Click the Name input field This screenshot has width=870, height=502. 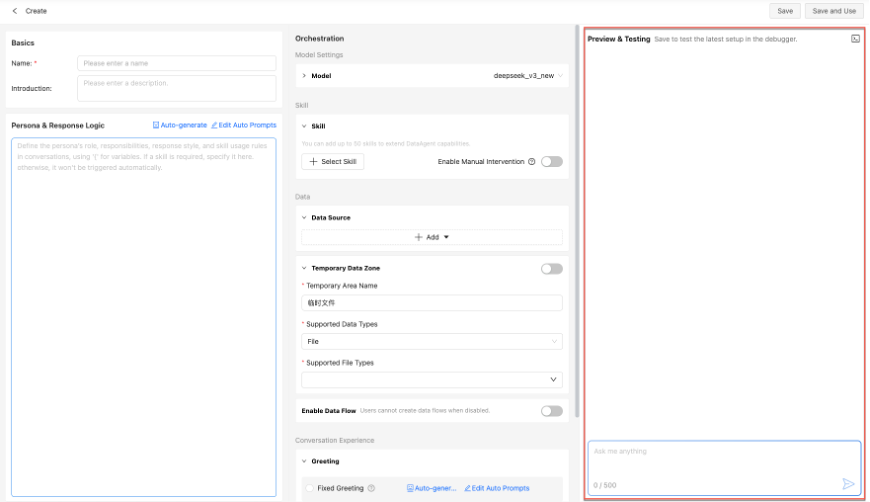176,63
